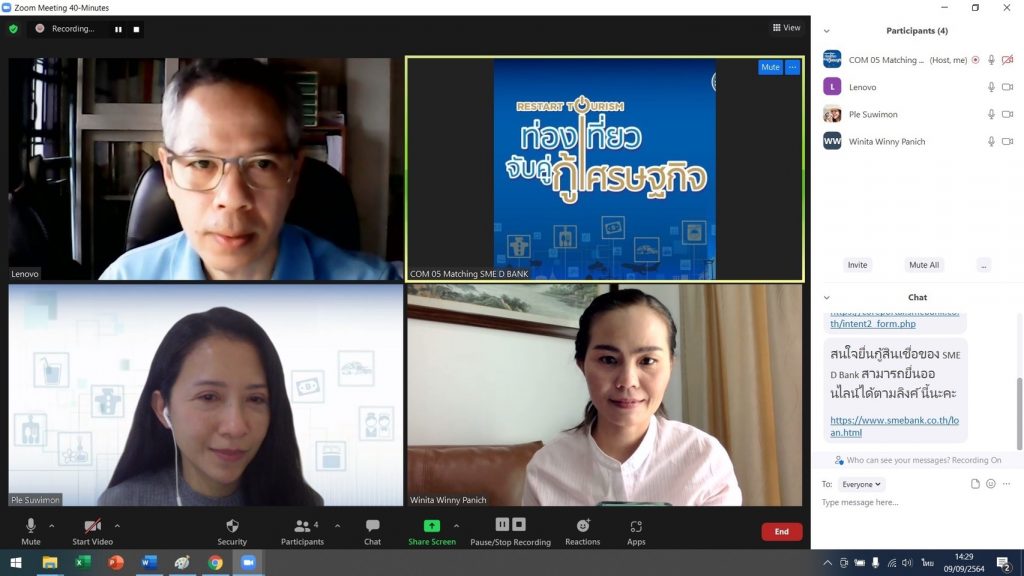
Task: Open the Chat bubble icon
Action: pos(372,526)
